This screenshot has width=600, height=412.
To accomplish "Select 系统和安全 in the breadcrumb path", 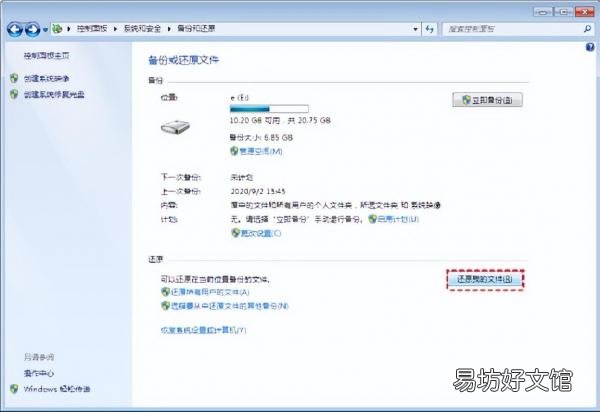I will coord(142,29).
